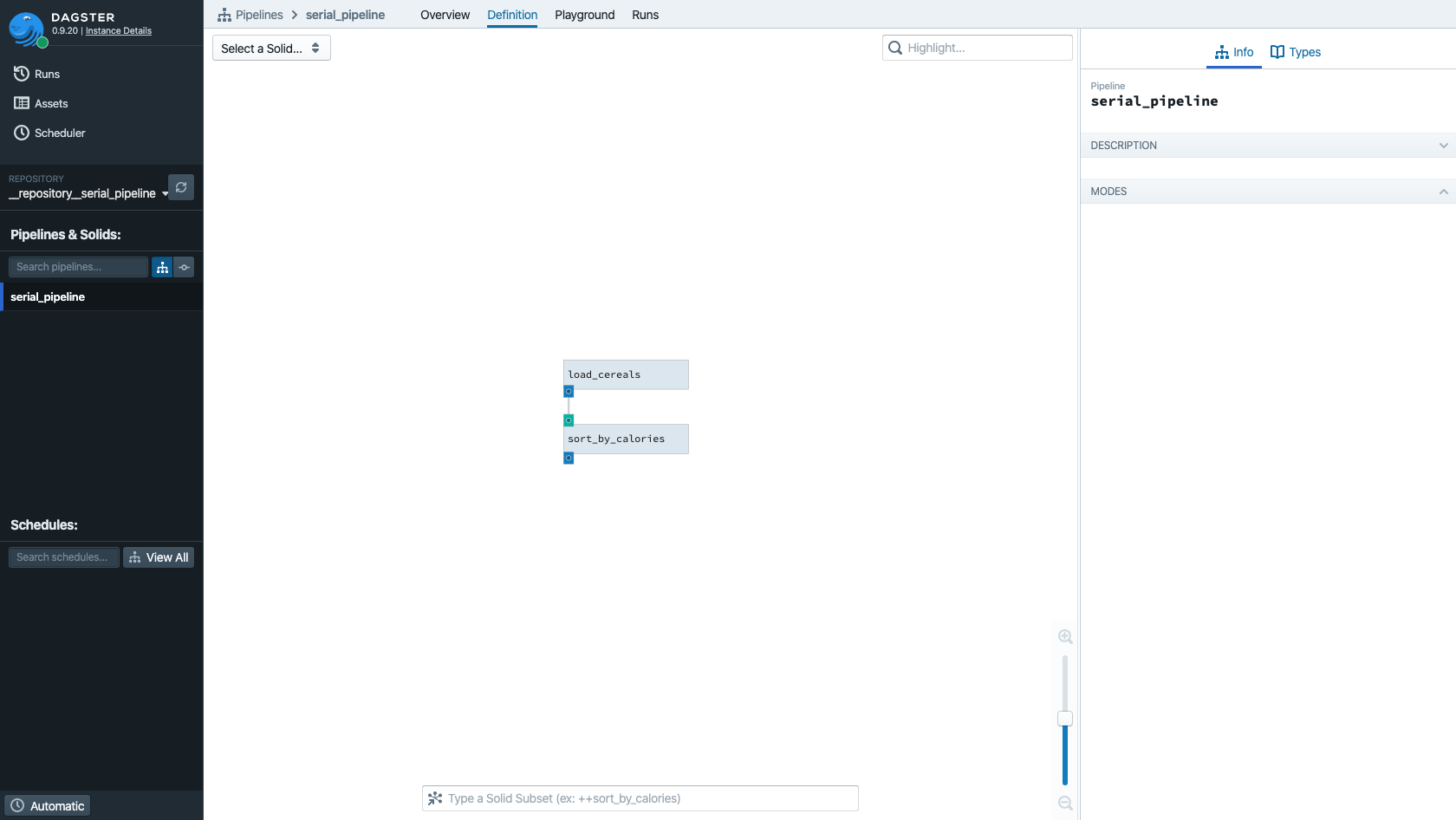1456x820 pixels.
Task: Click the serial_pipeline breadcrumb text
Action: (345, 15)
